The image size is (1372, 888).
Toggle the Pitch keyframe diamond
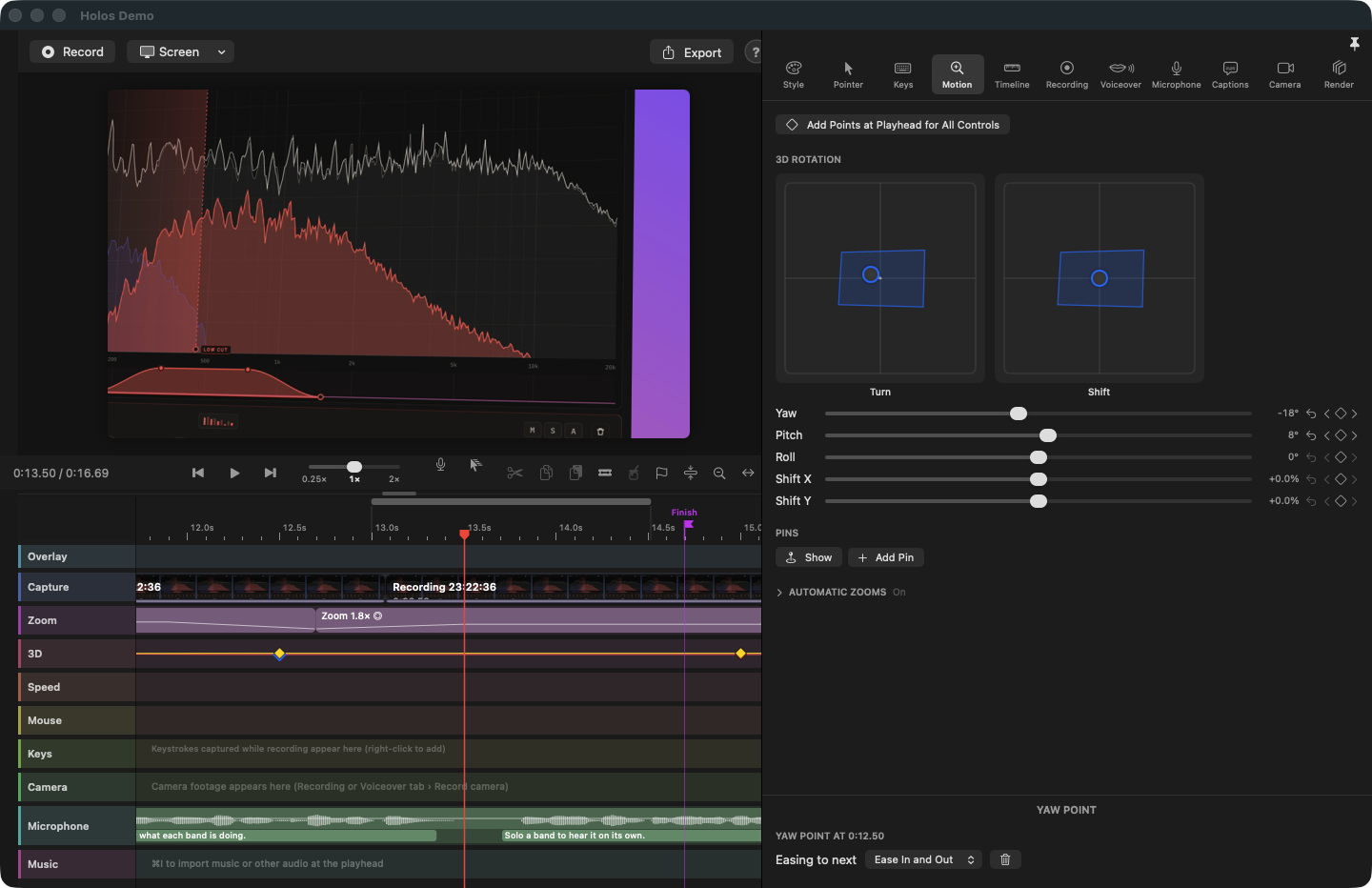(1341, 435)
